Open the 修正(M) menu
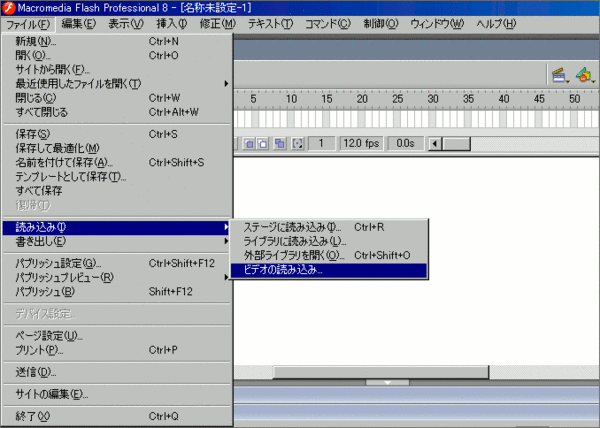This screenshot has height=428, width=600. [217, 24]
